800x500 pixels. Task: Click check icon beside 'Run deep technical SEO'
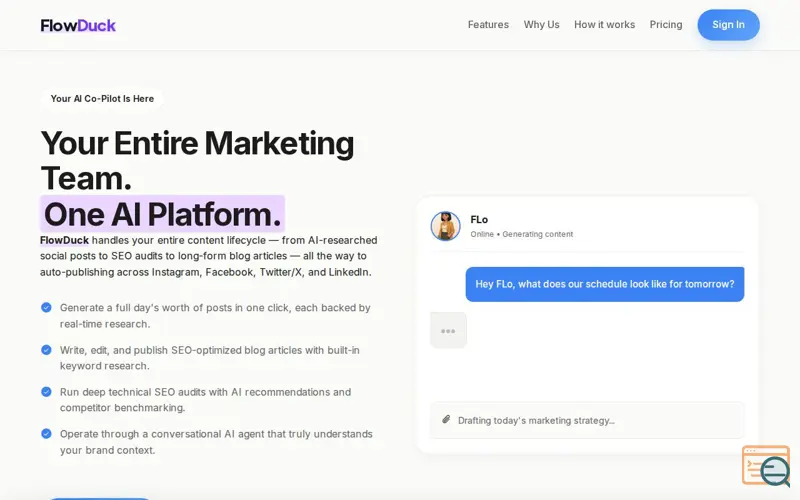pyautogui.click(x=46, y=391)
